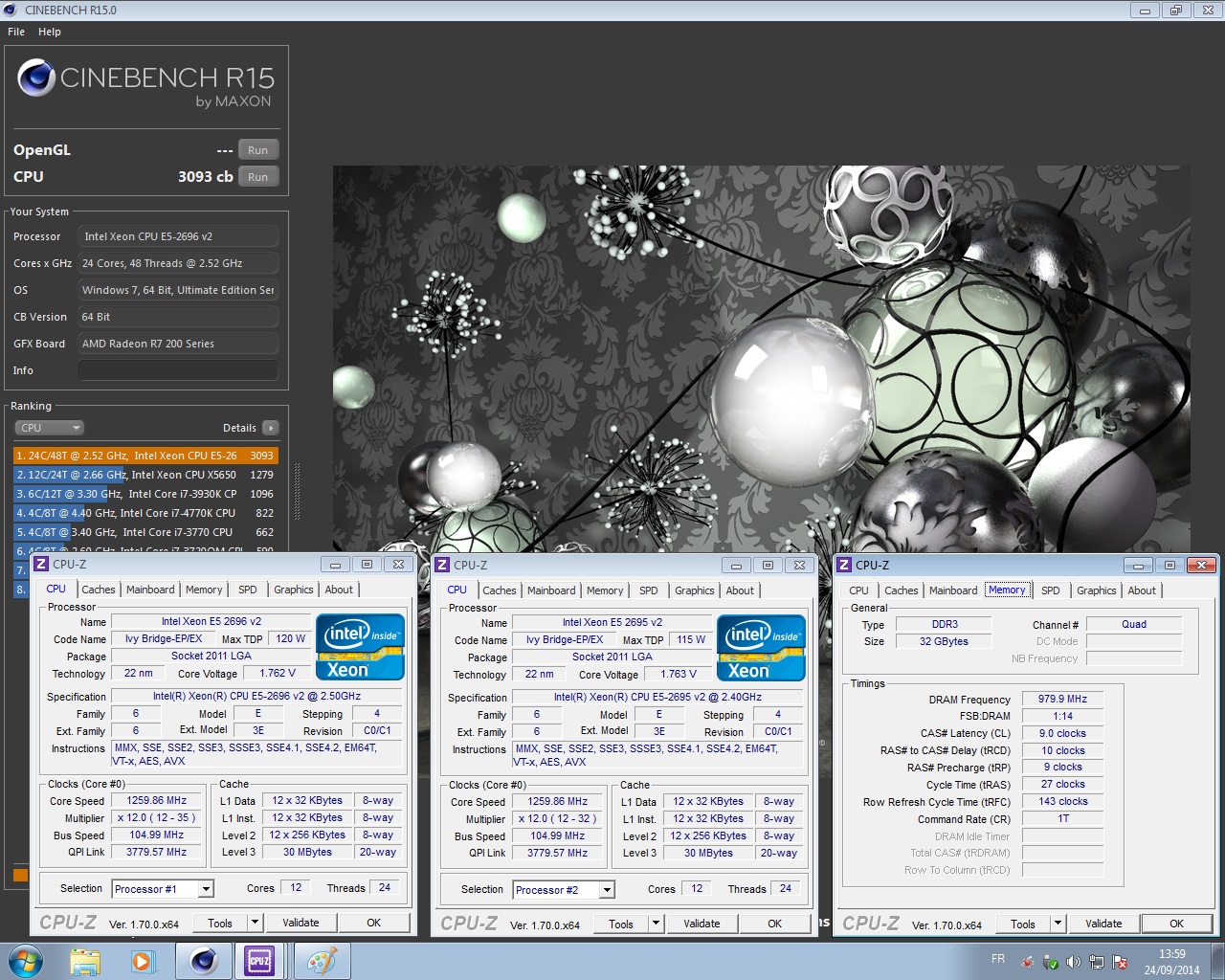Expand Tools dropdown arrow in second CPU-Z
This screenshot has height=980, width=1225.
coord(656,924)
